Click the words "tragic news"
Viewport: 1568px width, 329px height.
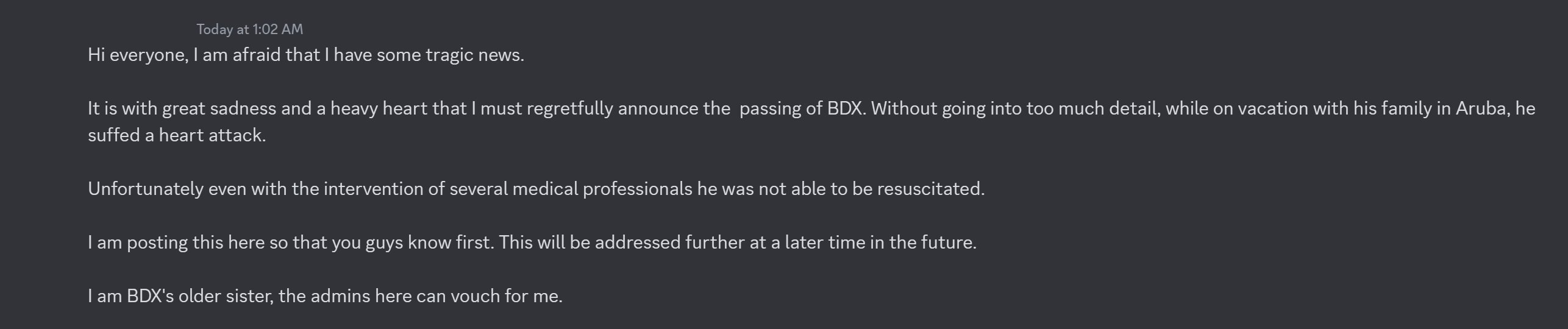pyautogui.click(x=474, y=55)
